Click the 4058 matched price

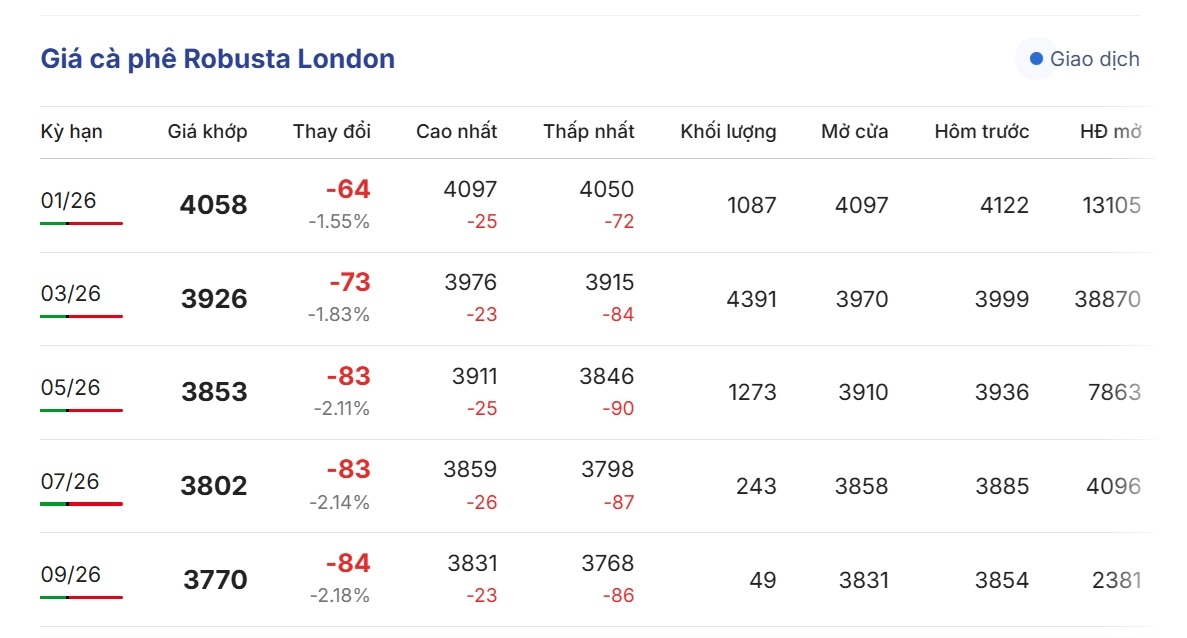pyautogui.click(x=213, y=205)
